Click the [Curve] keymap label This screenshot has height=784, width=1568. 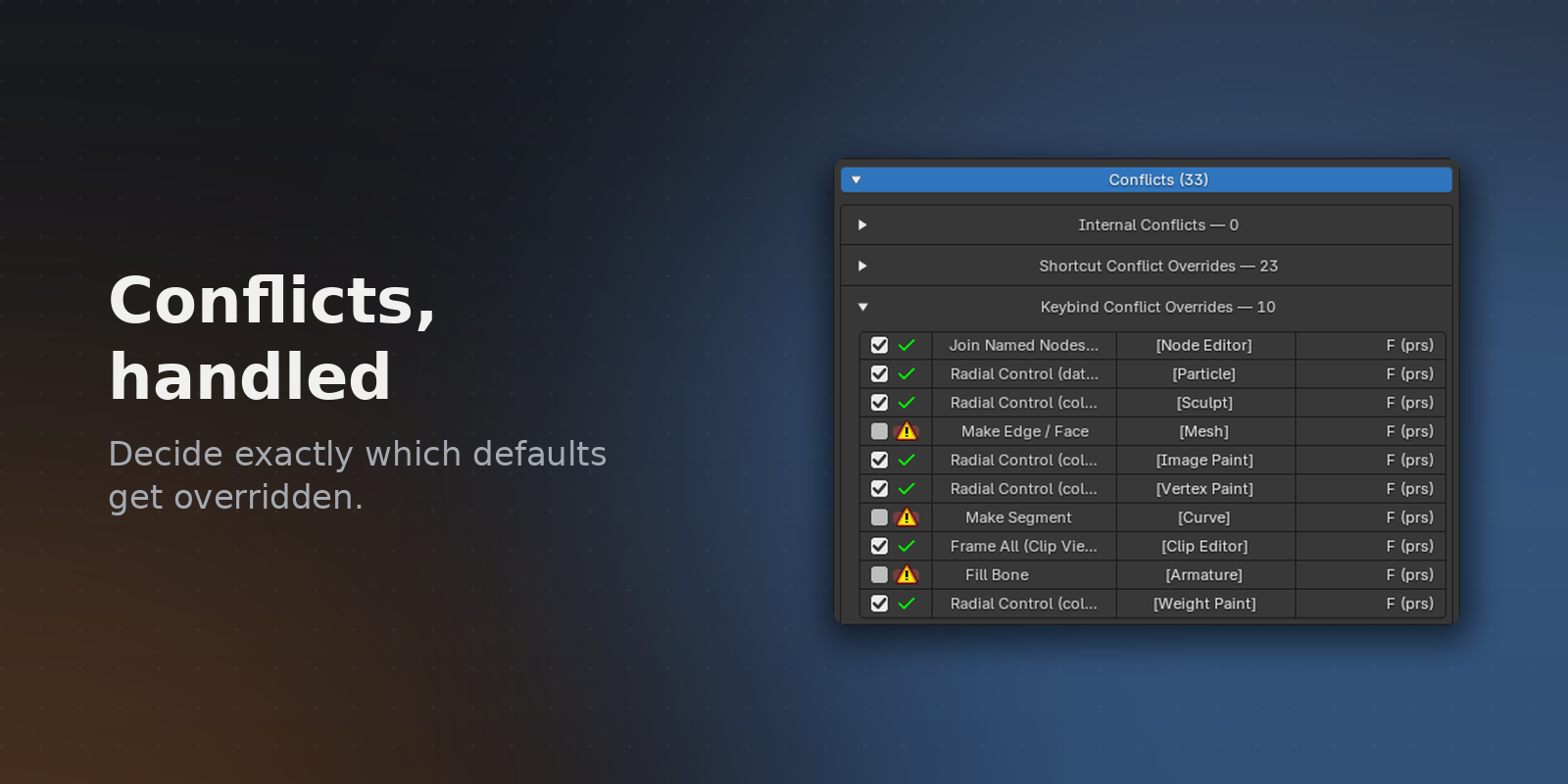pyautogui.click(x=1204, y=517)
